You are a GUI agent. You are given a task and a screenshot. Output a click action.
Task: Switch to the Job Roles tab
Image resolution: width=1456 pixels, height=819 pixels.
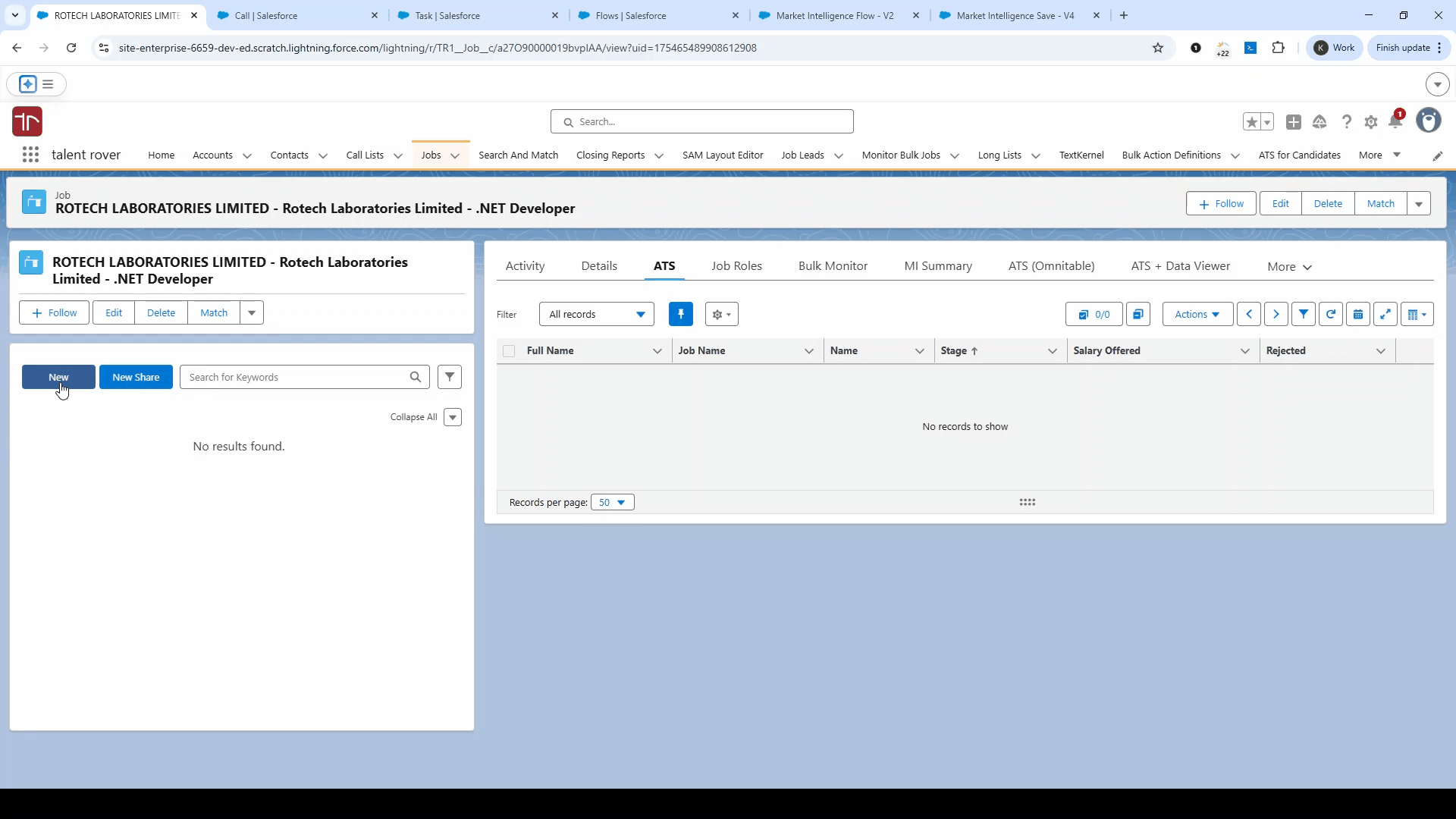736,266
